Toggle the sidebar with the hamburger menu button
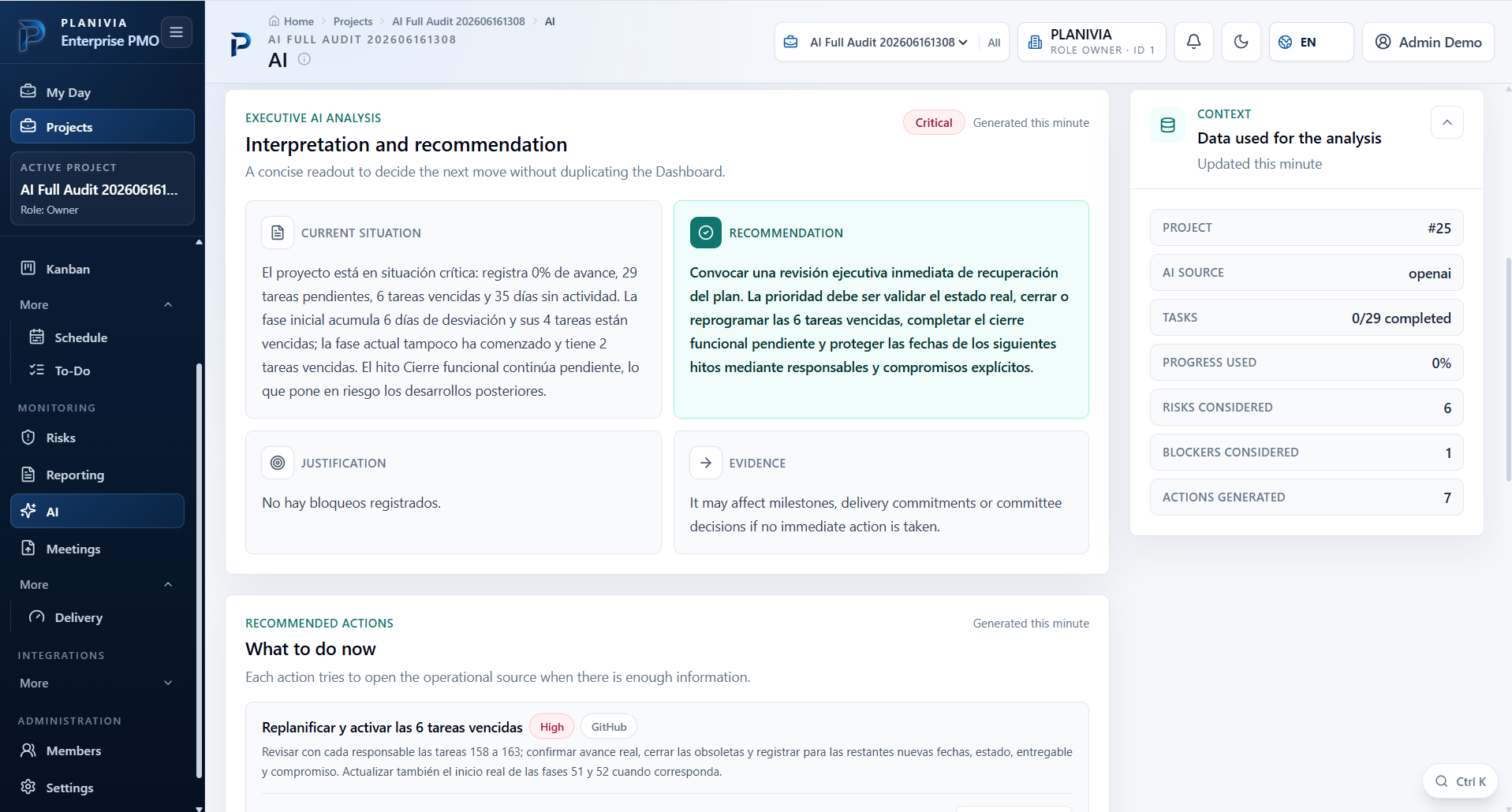1512x812 pixels. click(x=176, y=32)
